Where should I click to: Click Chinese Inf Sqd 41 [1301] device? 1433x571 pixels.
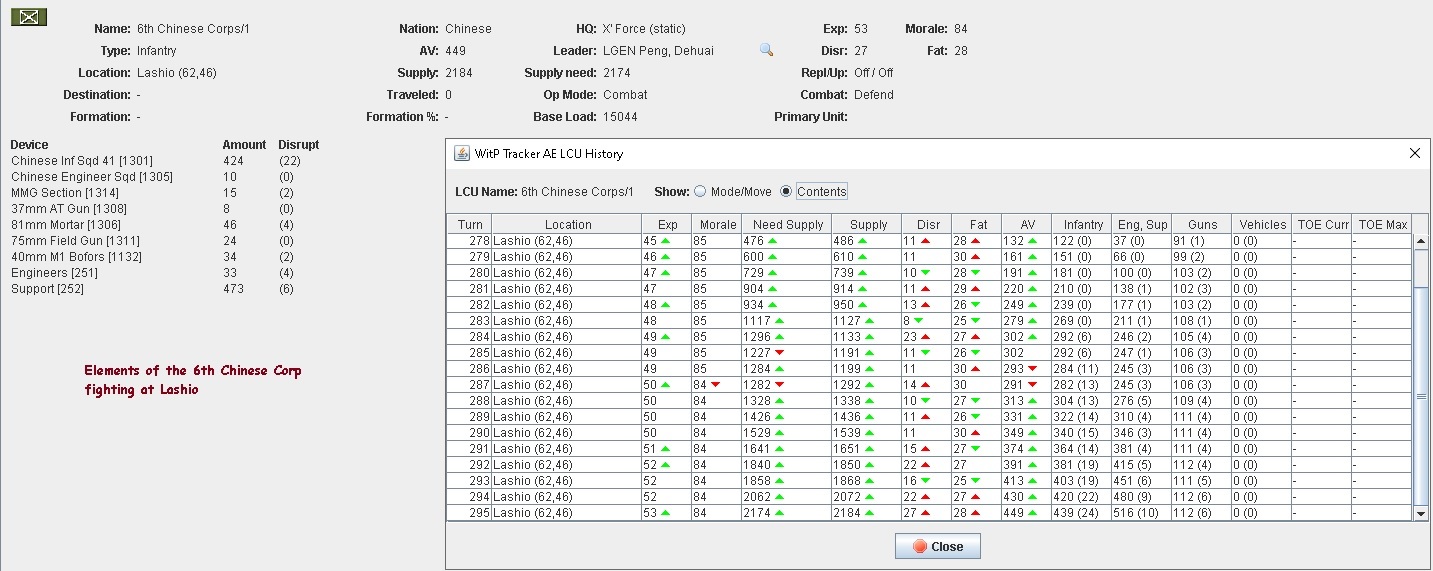82,161
